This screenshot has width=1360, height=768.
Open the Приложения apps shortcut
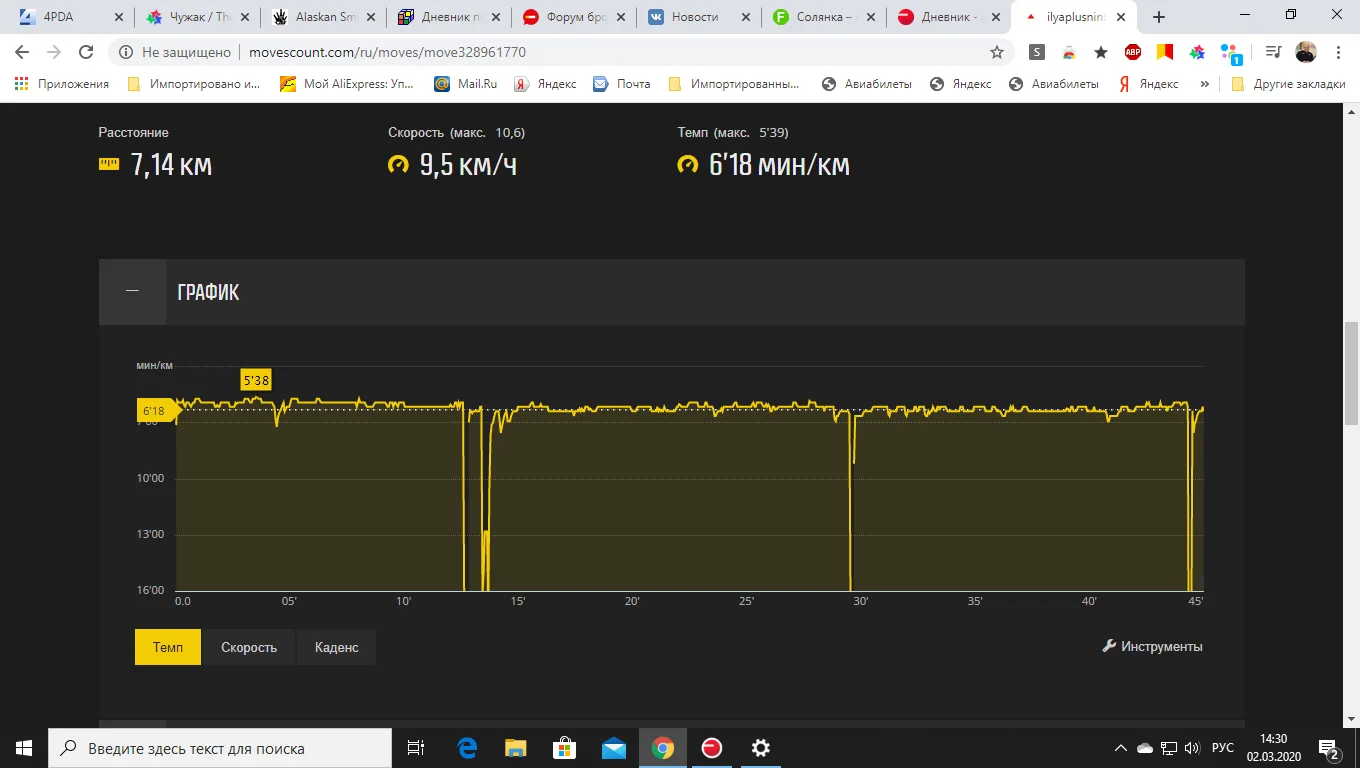[62, 84]
